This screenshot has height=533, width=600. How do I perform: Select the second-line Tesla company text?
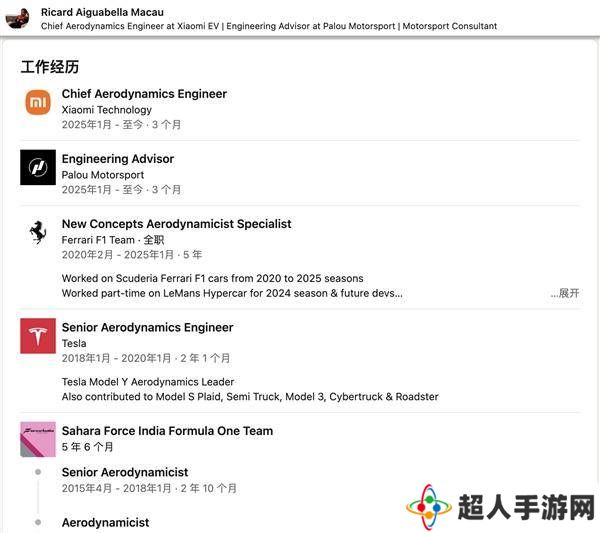click(x=74, y=343)
